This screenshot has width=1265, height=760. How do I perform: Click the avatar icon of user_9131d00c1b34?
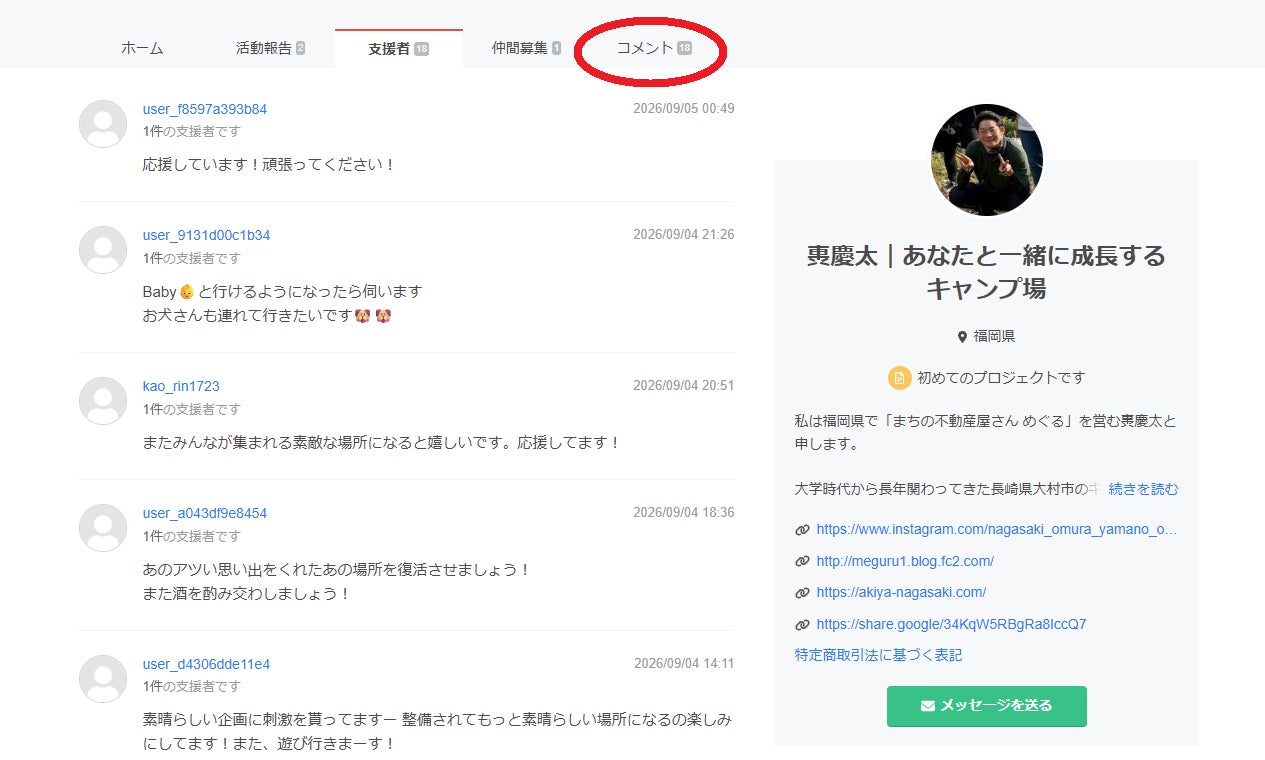click(103, 250)
